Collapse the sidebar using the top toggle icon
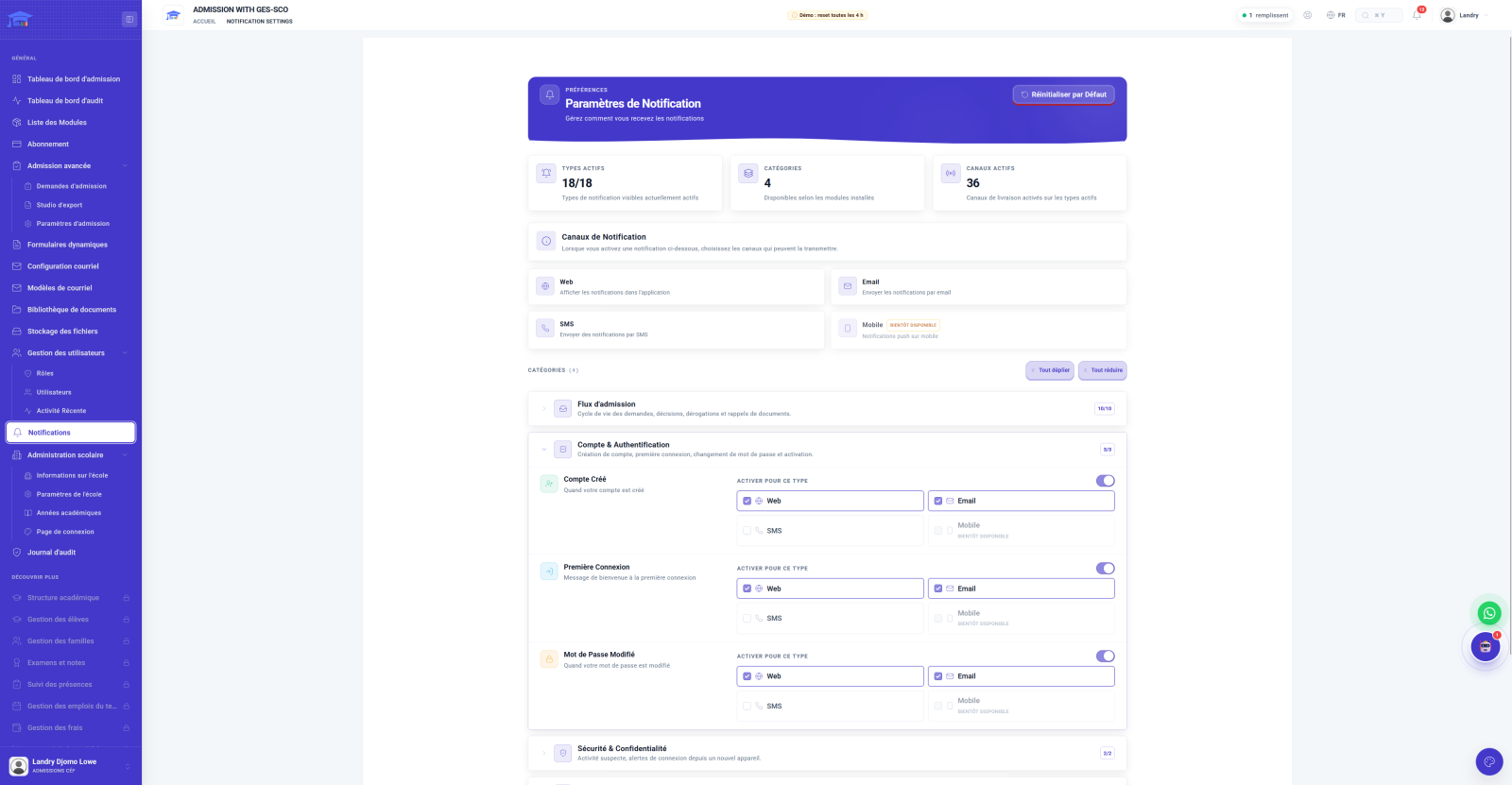 [x=129, y=19]
